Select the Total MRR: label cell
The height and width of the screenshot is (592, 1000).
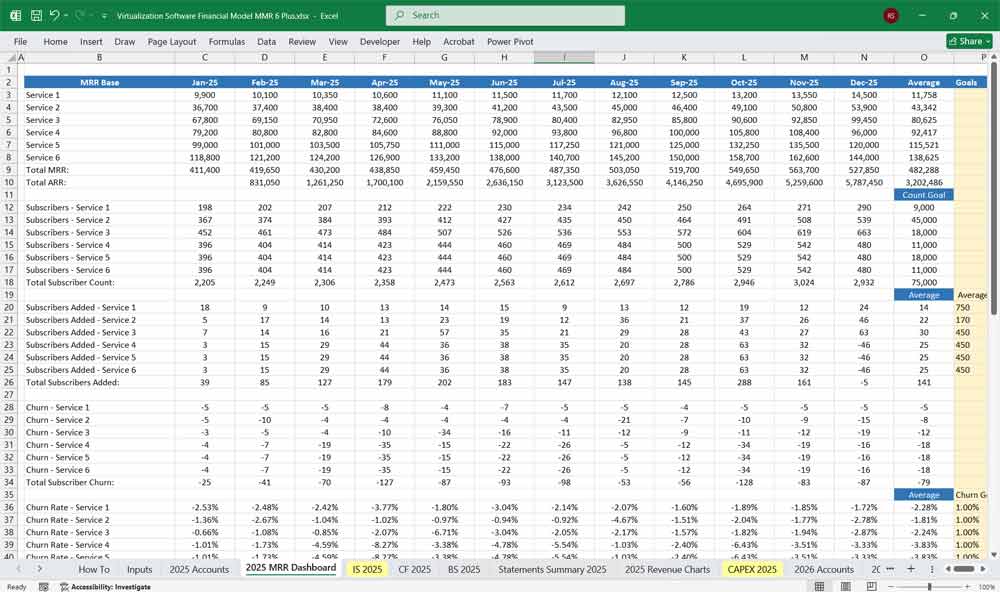coord(99,170)
